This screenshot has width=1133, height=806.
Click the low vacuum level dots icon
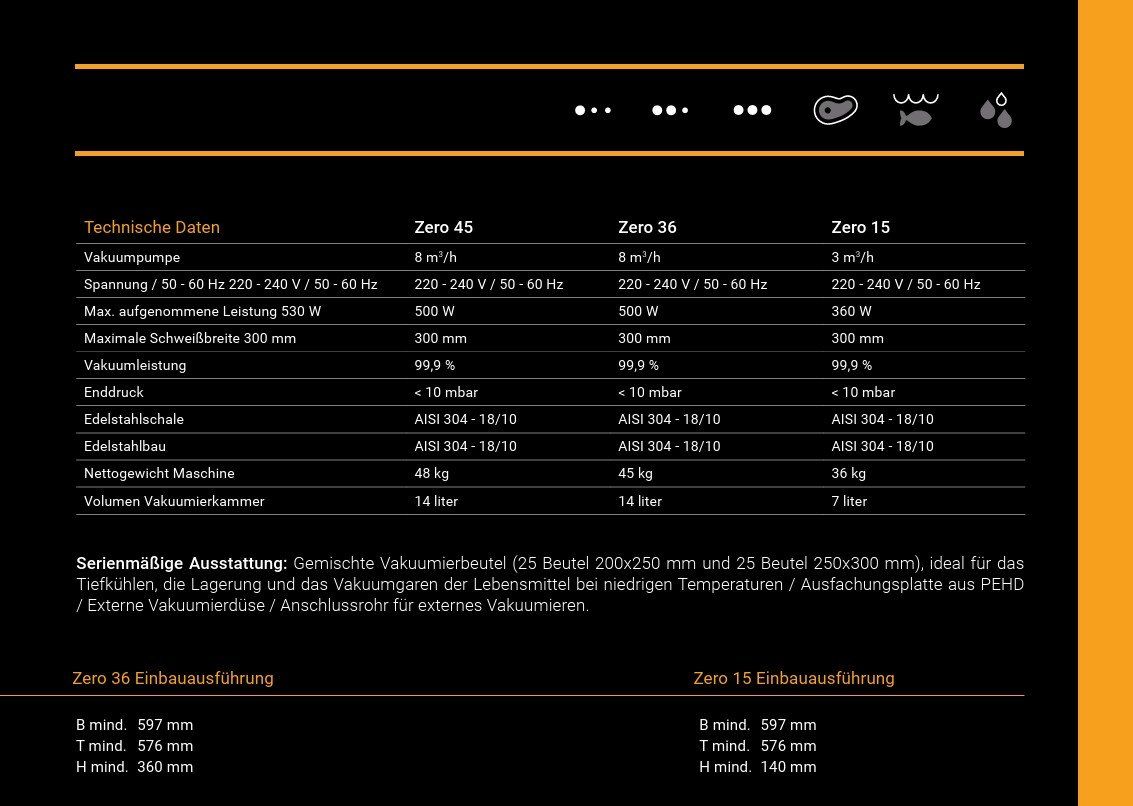pos(593,110)
